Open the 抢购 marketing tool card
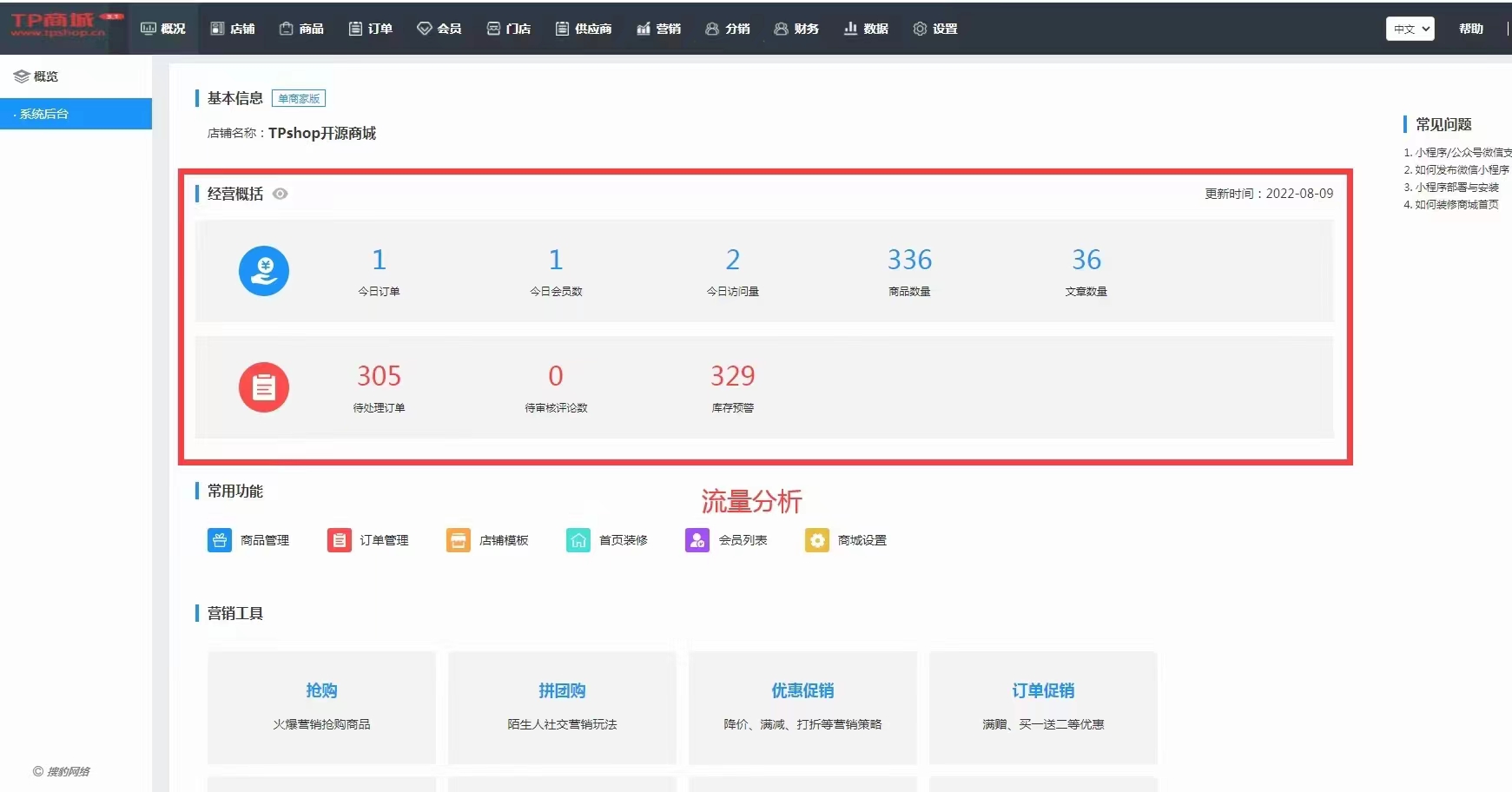This screenshot has height=792, width=1512. [x=321, y=706]
